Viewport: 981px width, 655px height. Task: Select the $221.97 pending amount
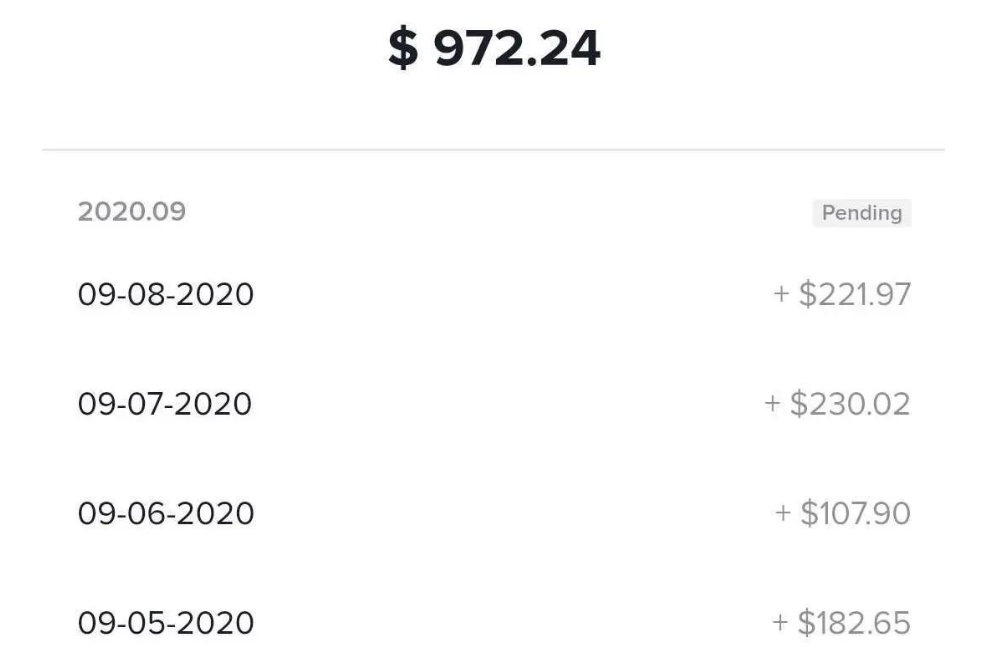click(x=855, y=295)
